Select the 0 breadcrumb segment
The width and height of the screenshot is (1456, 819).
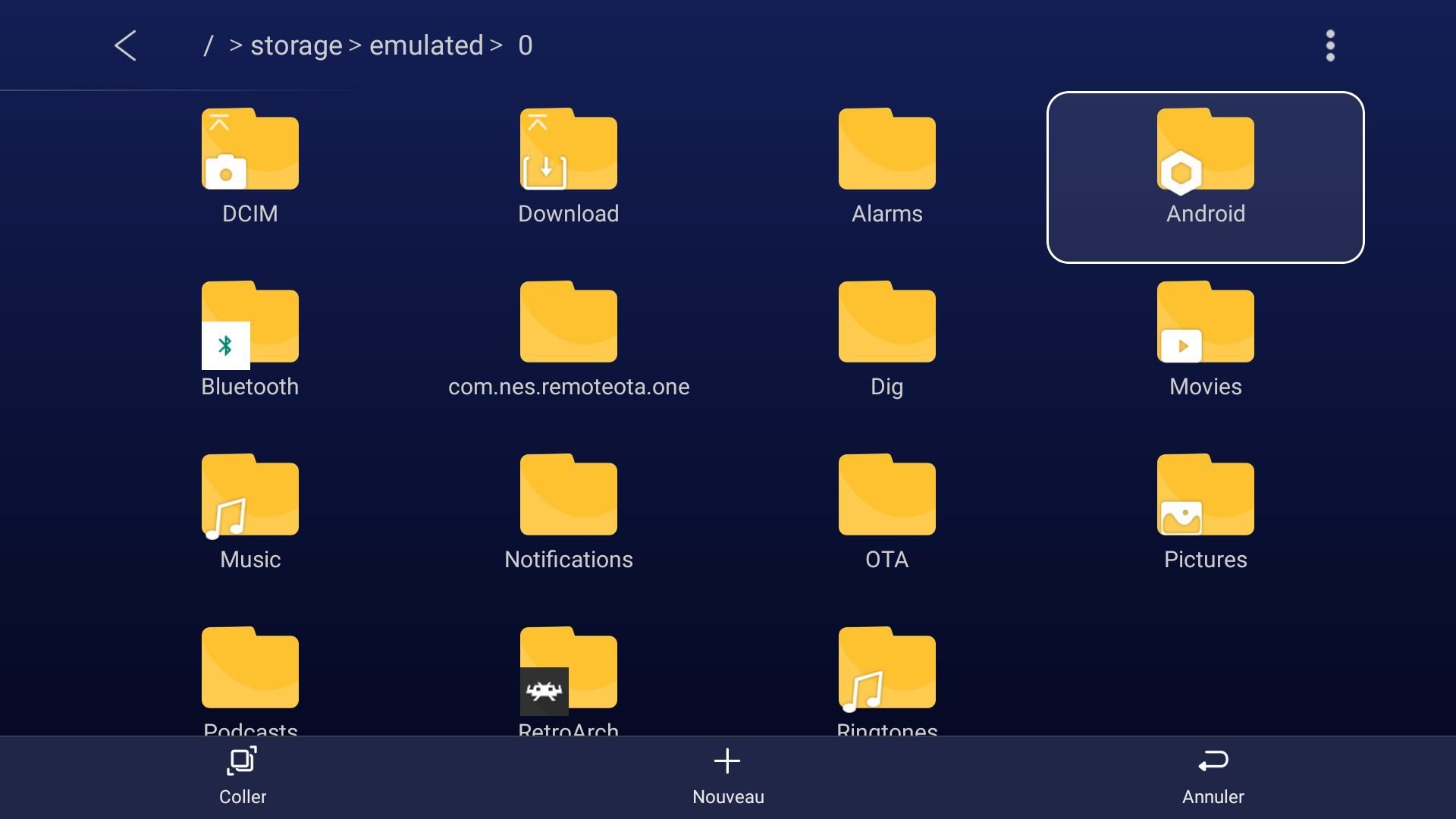tap(526, 45)
